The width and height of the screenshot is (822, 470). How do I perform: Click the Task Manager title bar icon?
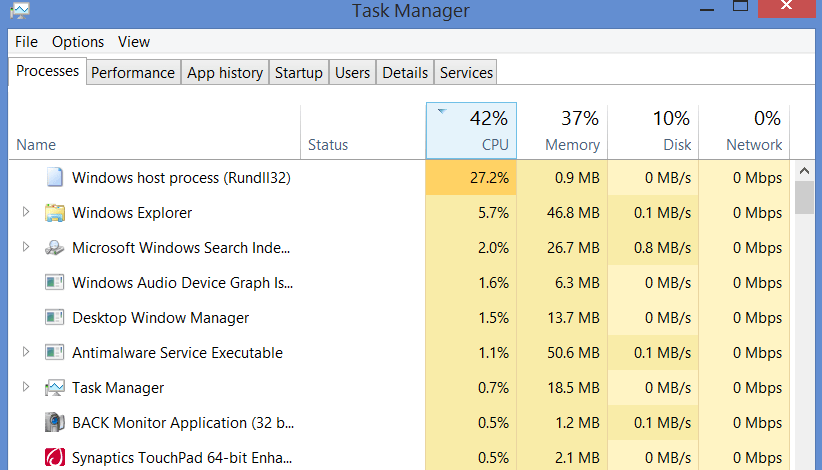pos(18,11)
